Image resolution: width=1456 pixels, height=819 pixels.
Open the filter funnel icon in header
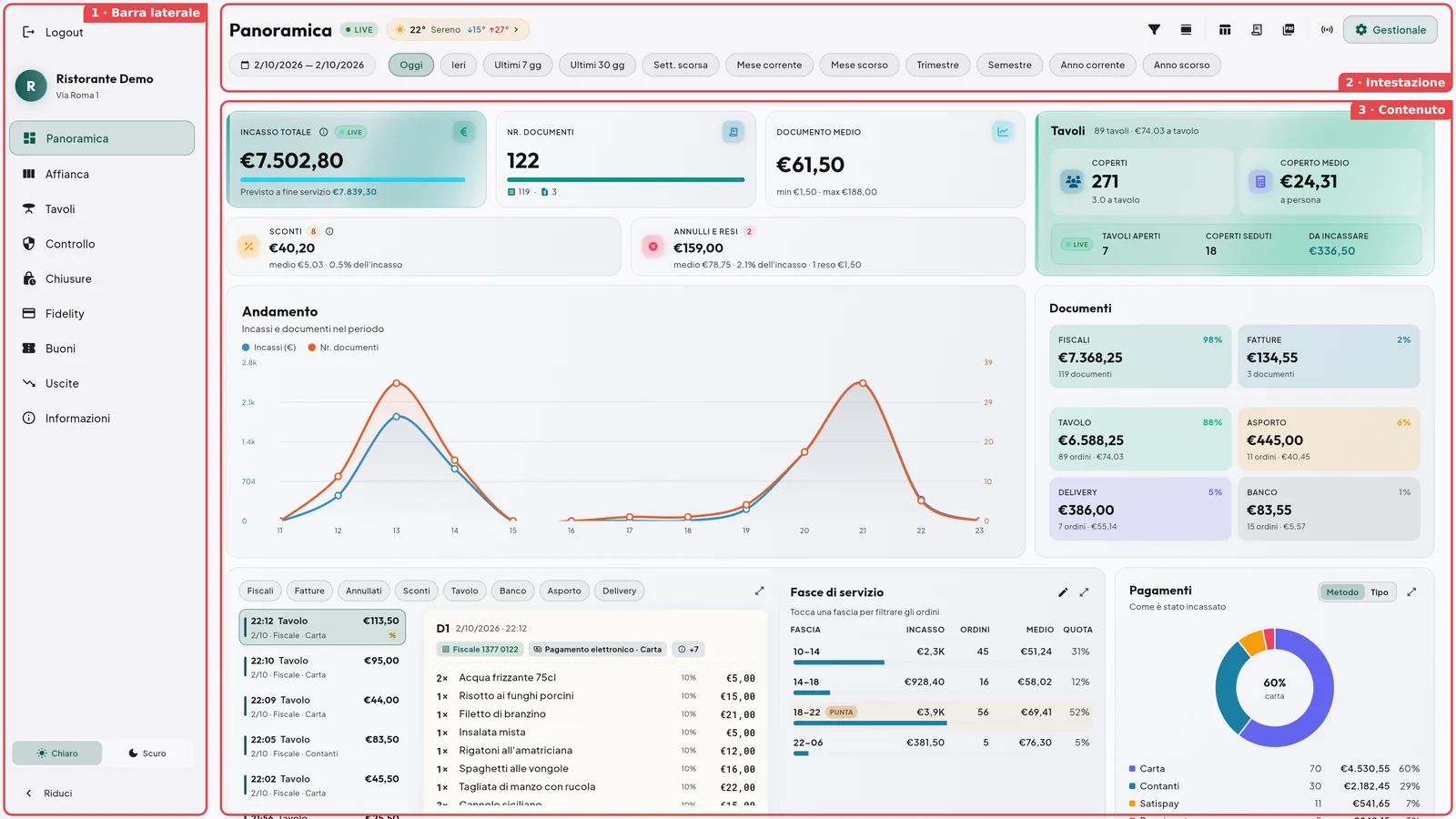[x=1154, y=30]
